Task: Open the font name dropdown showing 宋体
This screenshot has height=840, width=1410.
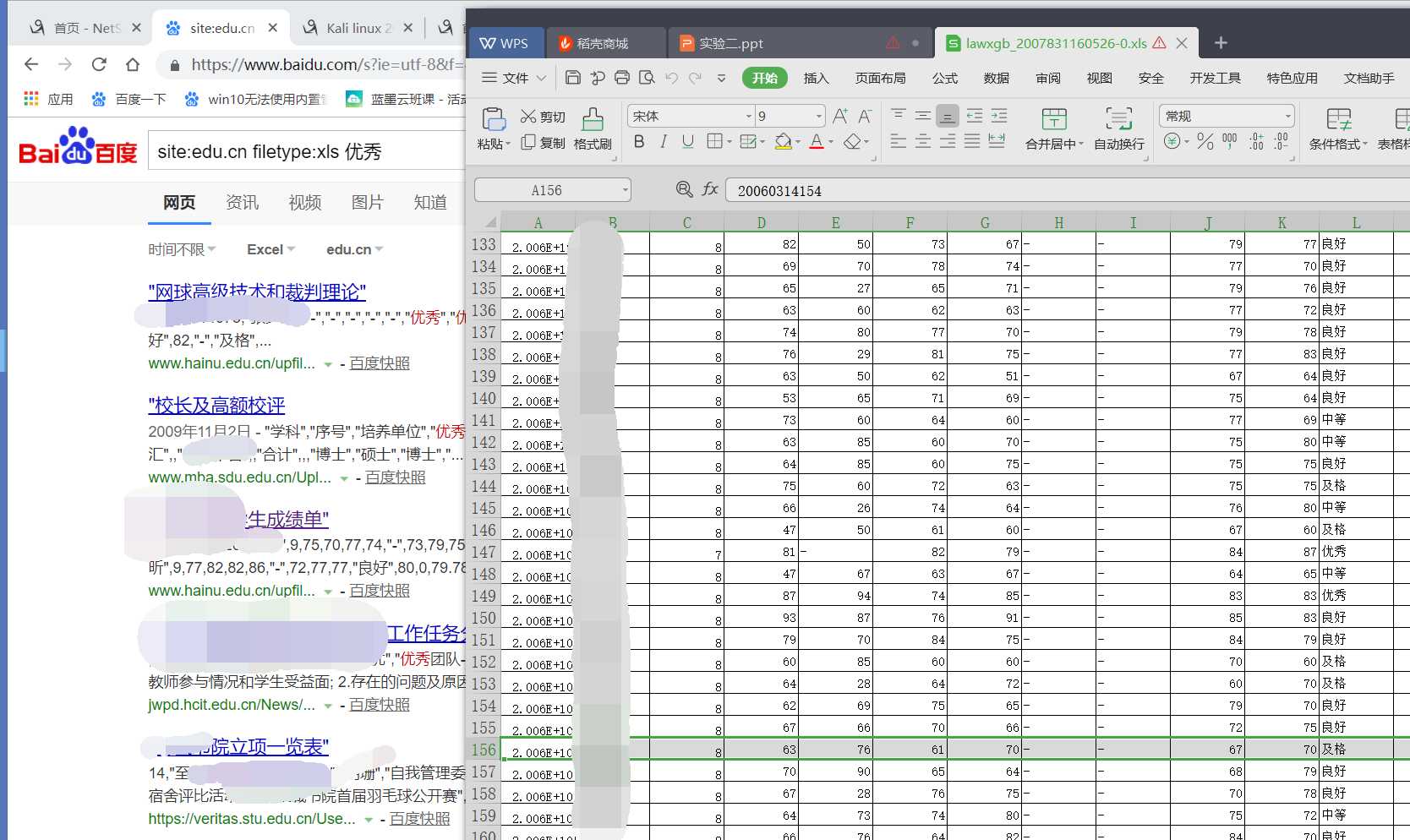Action: [749, 116]
